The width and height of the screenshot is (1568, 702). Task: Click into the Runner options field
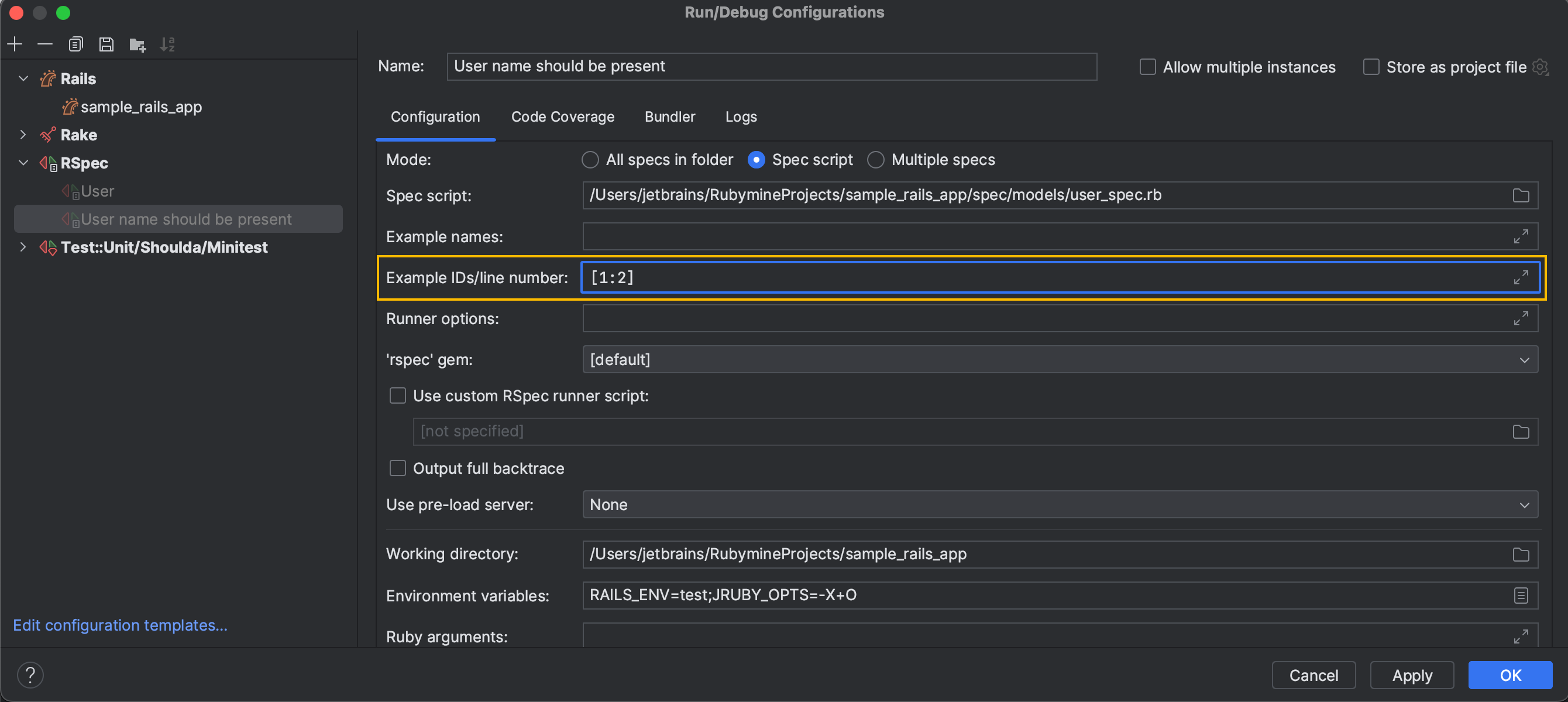tap(1044, 318)
